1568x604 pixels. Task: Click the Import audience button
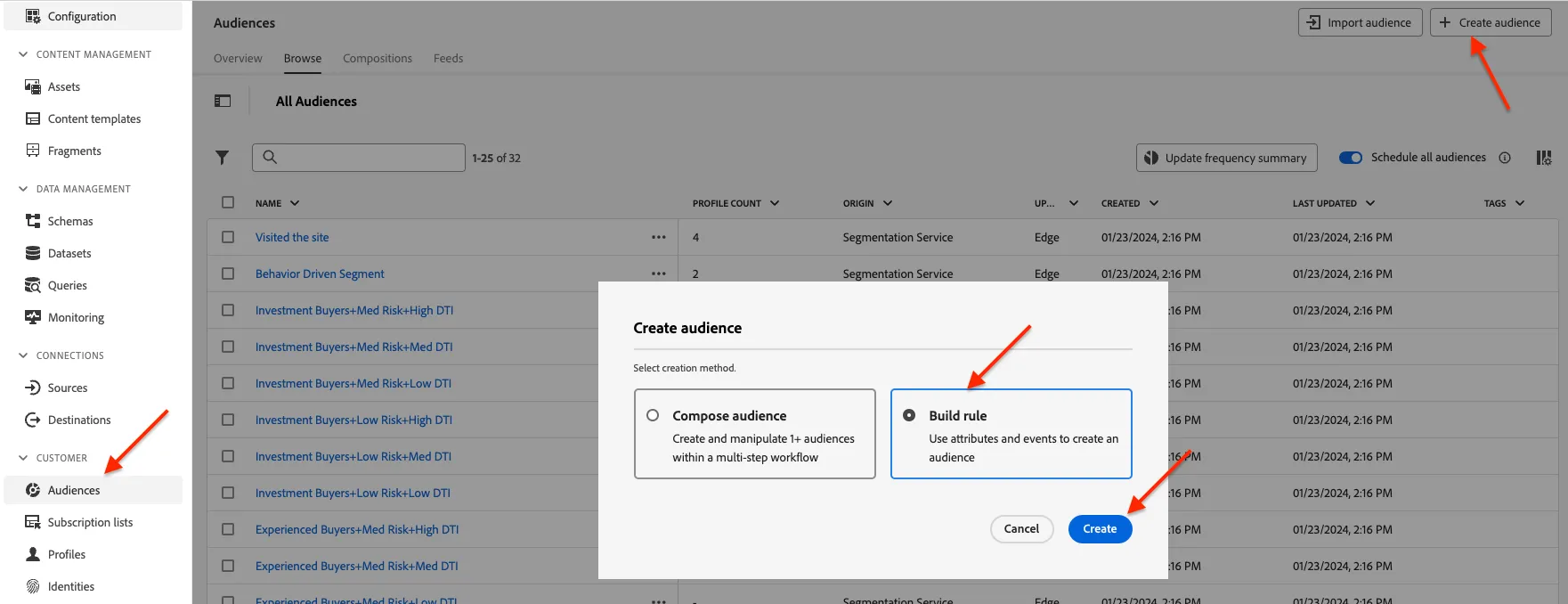(1360, 23)
